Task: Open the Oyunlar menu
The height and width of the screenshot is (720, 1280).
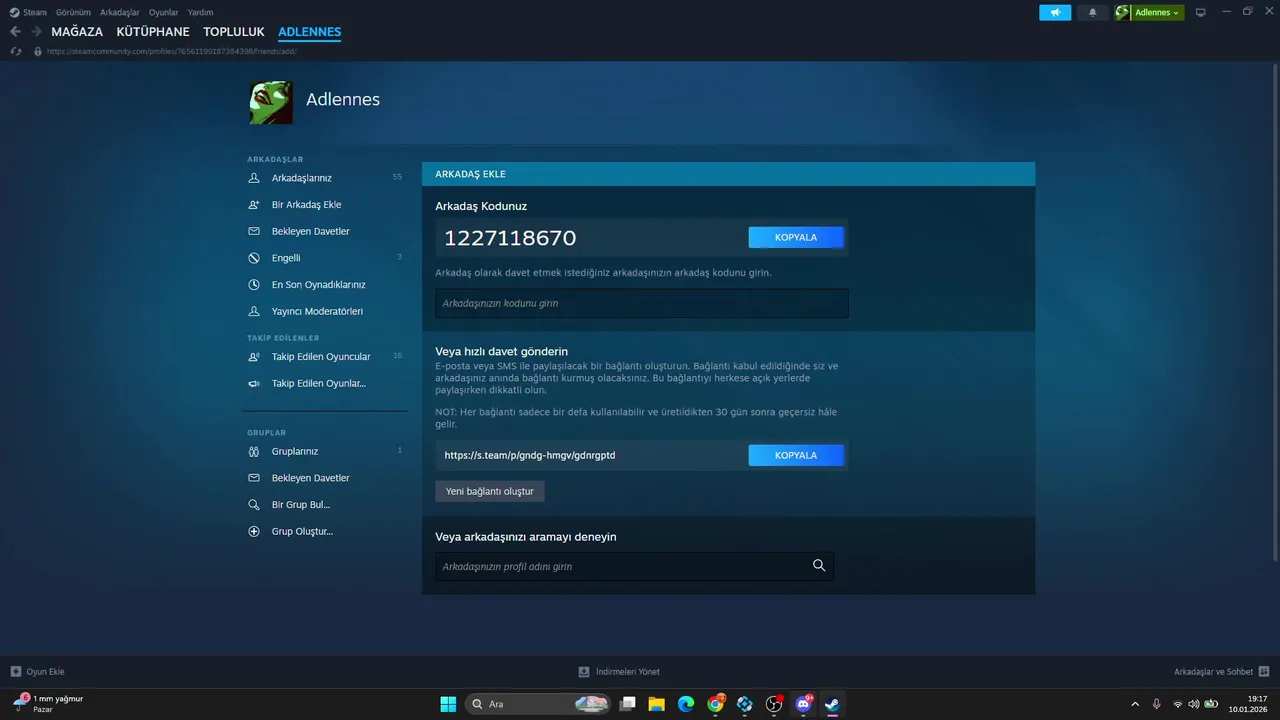Action: click(x=164, y=12)
